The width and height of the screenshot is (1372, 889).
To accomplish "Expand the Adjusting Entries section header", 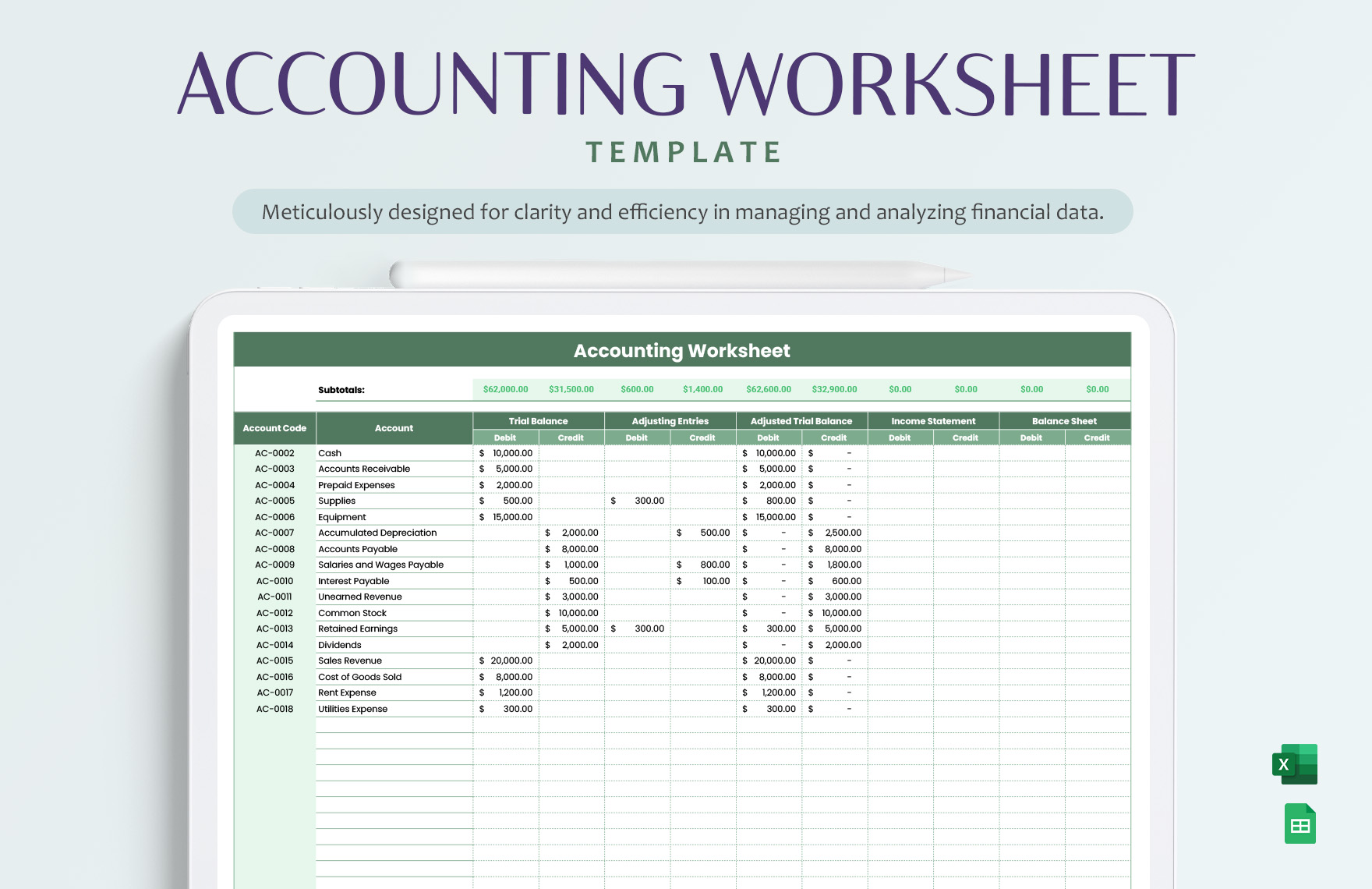I will pos(670,421).
